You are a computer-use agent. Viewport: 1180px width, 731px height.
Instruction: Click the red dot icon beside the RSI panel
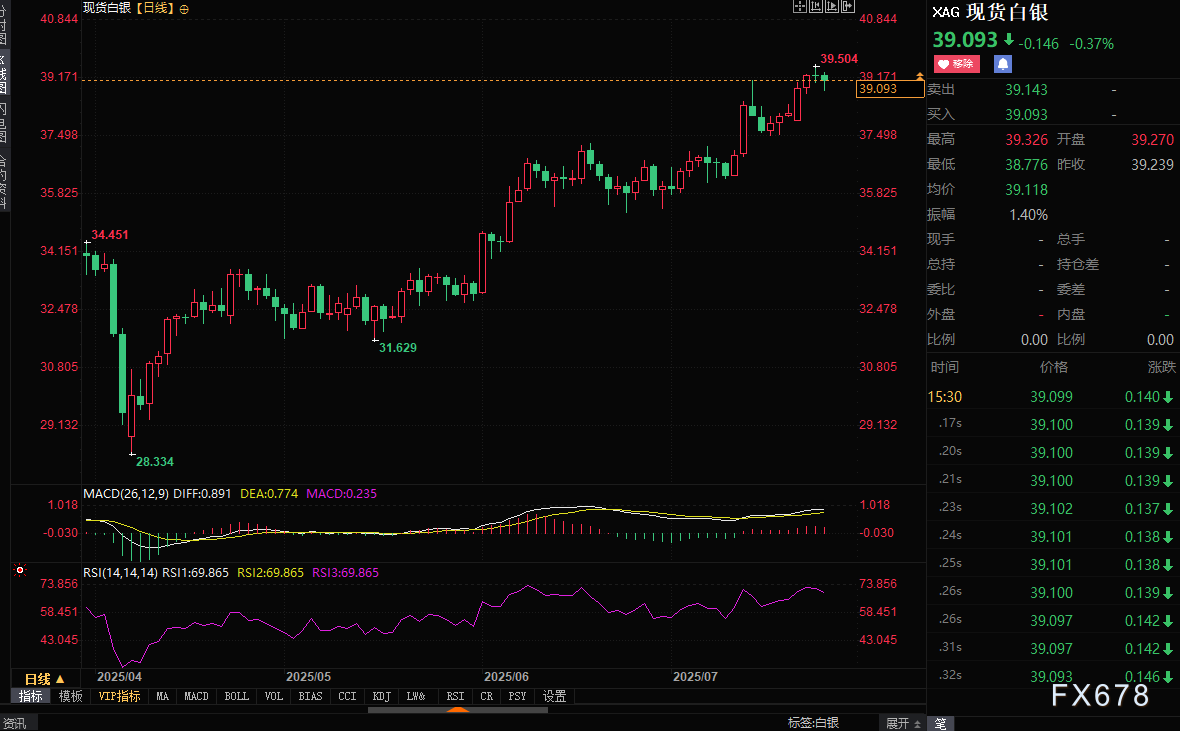pos(19,572)
